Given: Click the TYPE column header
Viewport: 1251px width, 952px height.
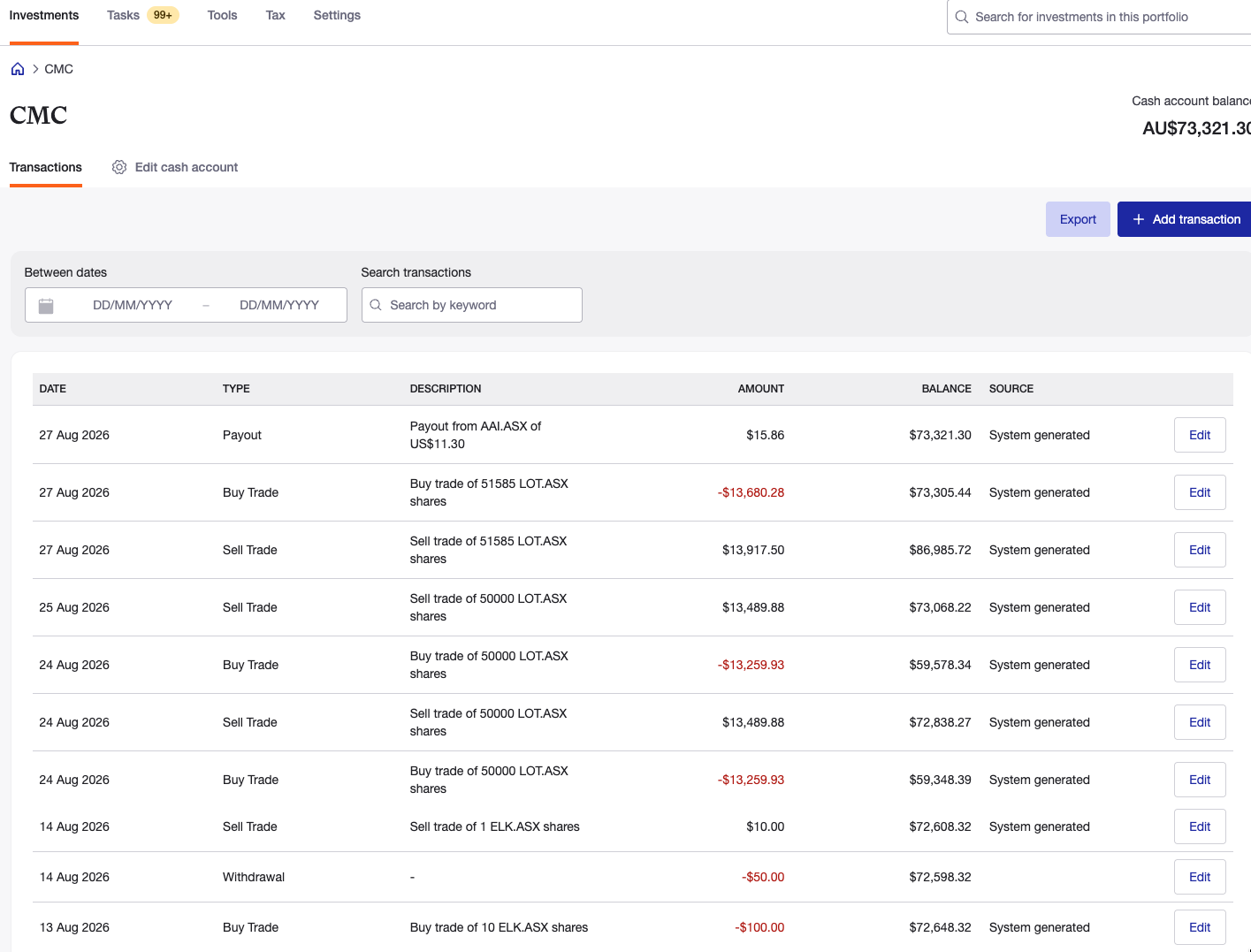Looking at the screenshot, I should click(236, 389).
